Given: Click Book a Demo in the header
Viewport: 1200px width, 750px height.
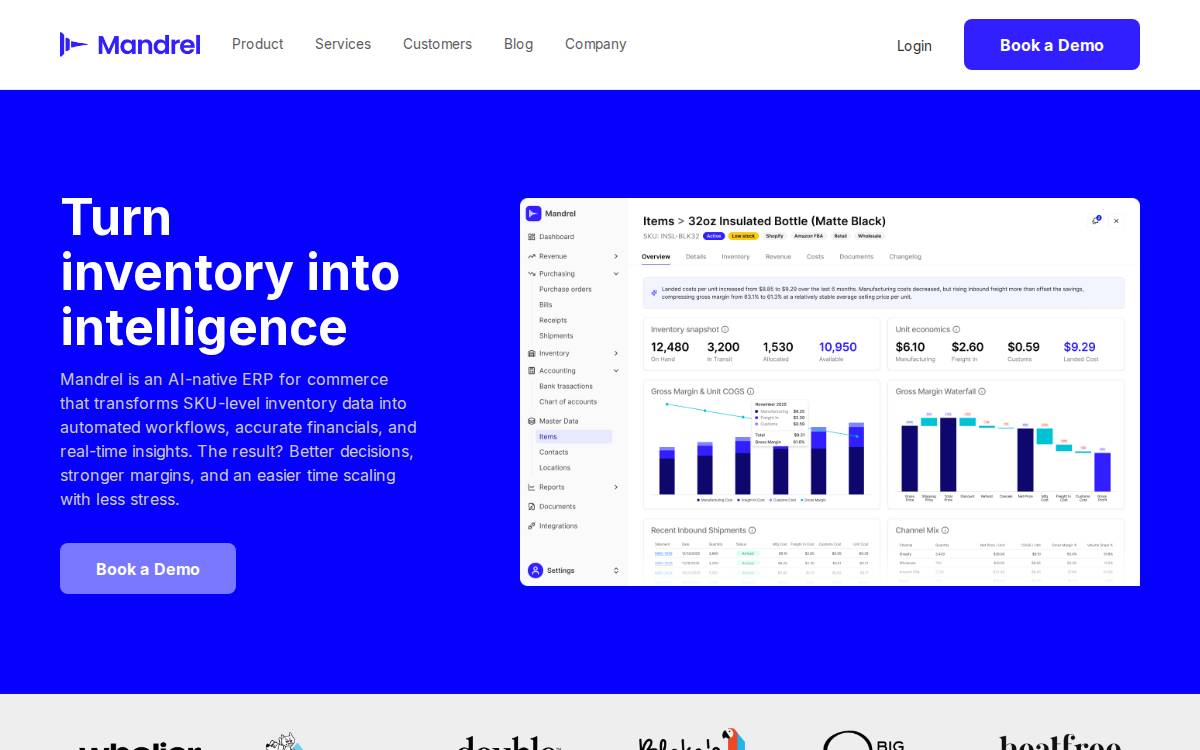Looking at the screenshot, I should pos(1052,45).
